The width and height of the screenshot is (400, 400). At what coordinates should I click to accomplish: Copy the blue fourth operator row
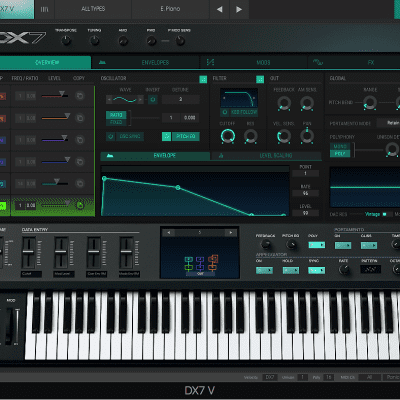tap(80, 162)
